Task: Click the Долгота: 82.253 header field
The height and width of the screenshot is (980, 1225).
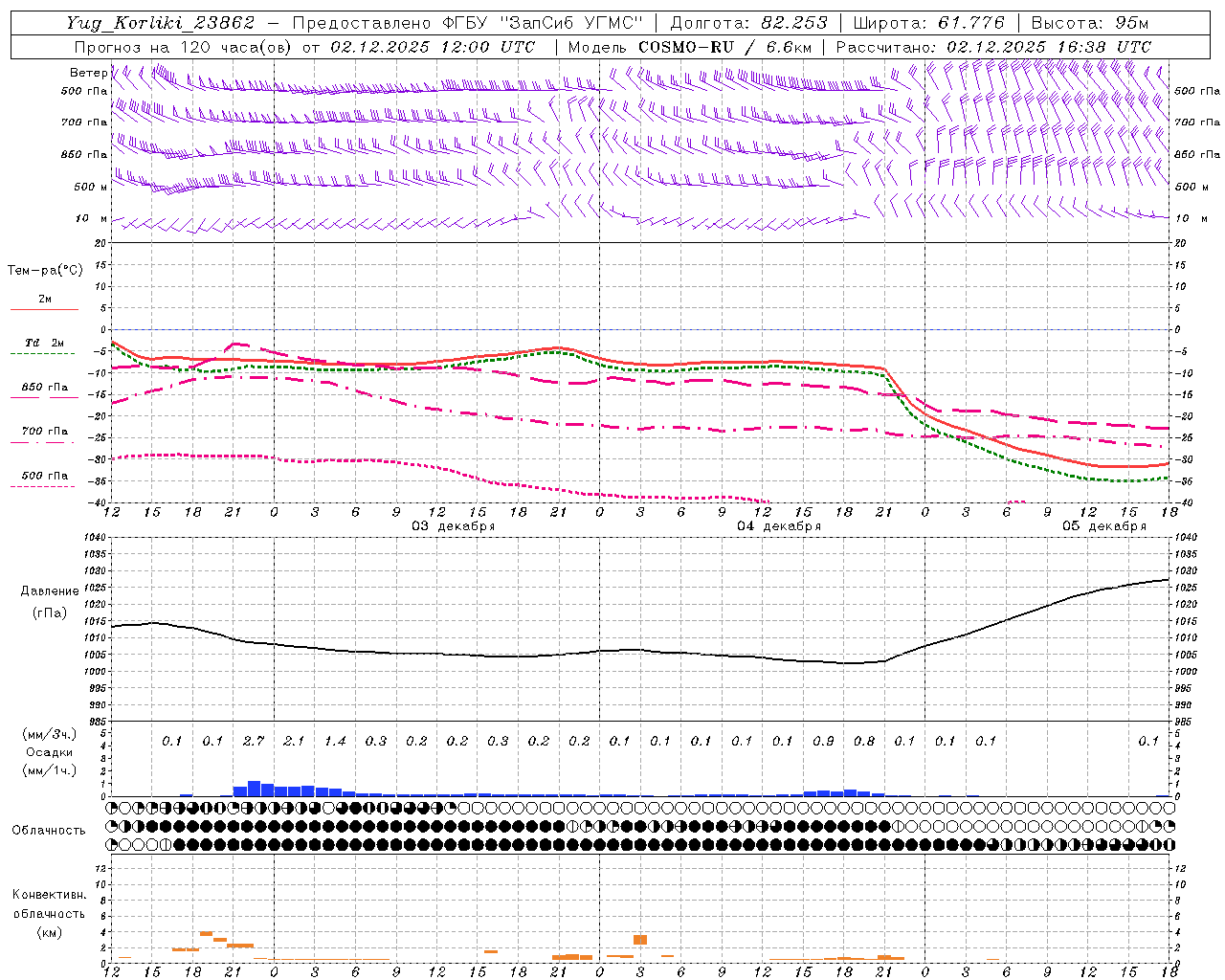Action: [x=748, y=23]
